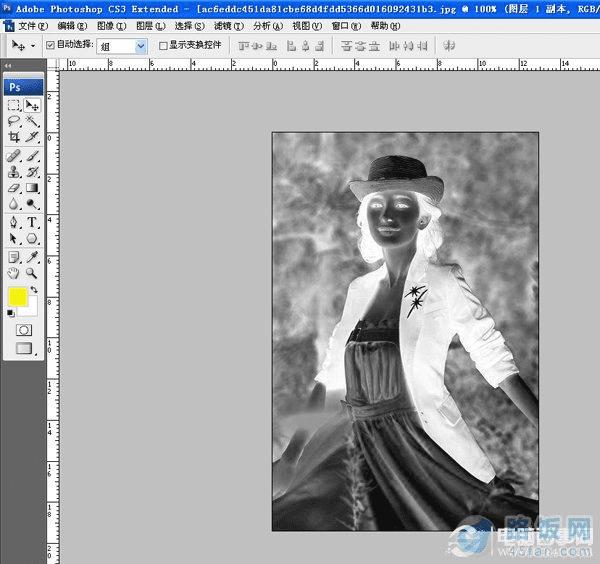Open the 组 auto-select dropdown

140,46
